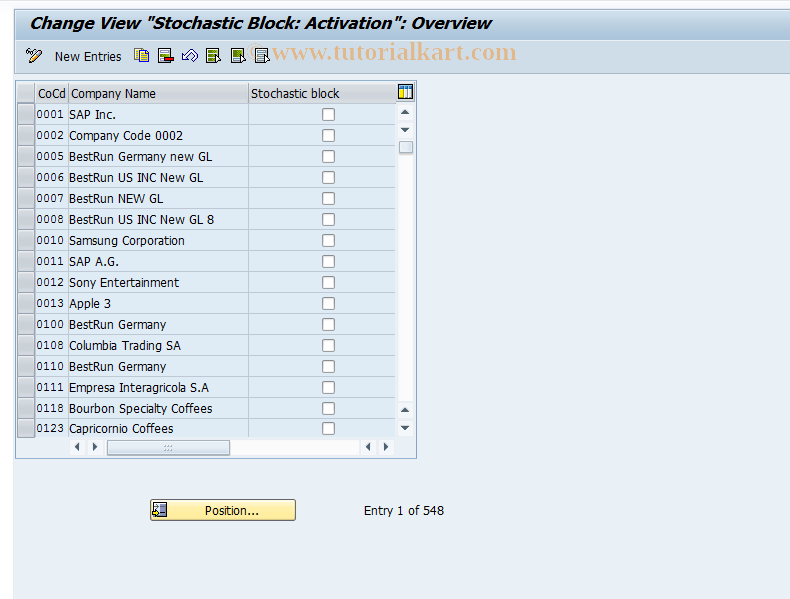The image size is (790, 599).
Task: Check Stochastic block for company 0110
Action: (x=328, y=366)
